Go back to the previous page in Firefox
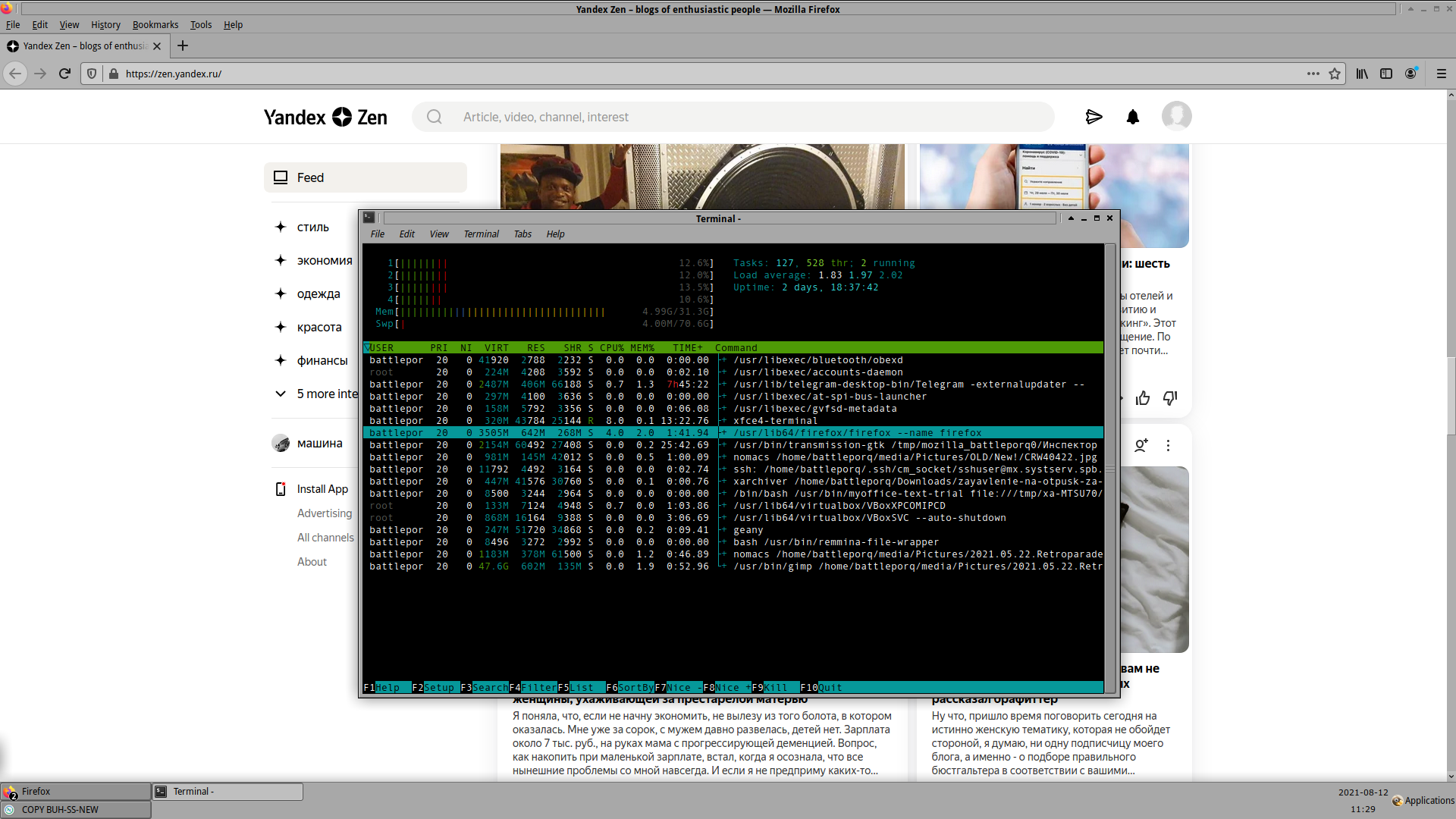1456x819 pixels. pos(15,74)
